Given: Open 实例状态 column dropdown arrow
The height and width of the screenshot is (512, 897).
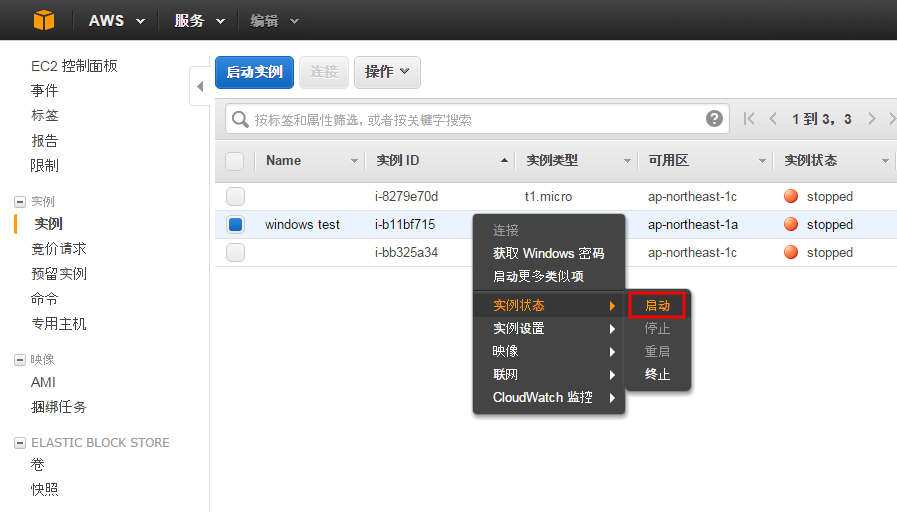Looking at the screenshot, I should click(885, 161).
